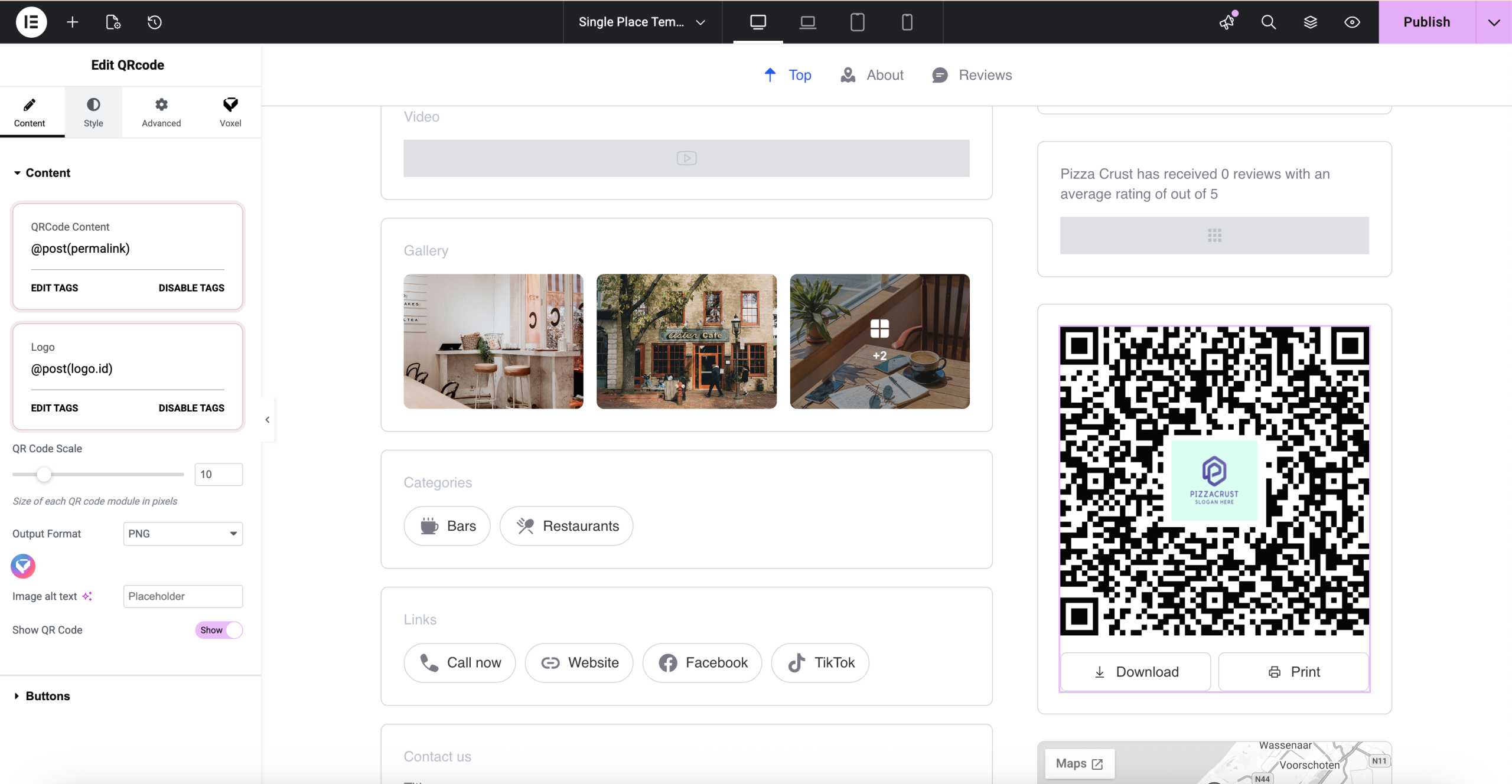Click the add element plus icon
The image size is (1512, 784).
coord(72,22)
